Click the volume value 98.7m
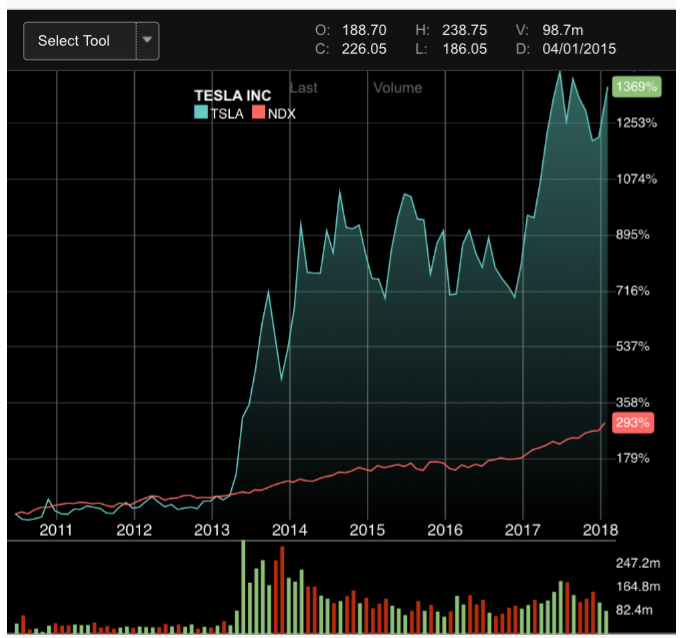681x638 pixels. coord(562,30)
